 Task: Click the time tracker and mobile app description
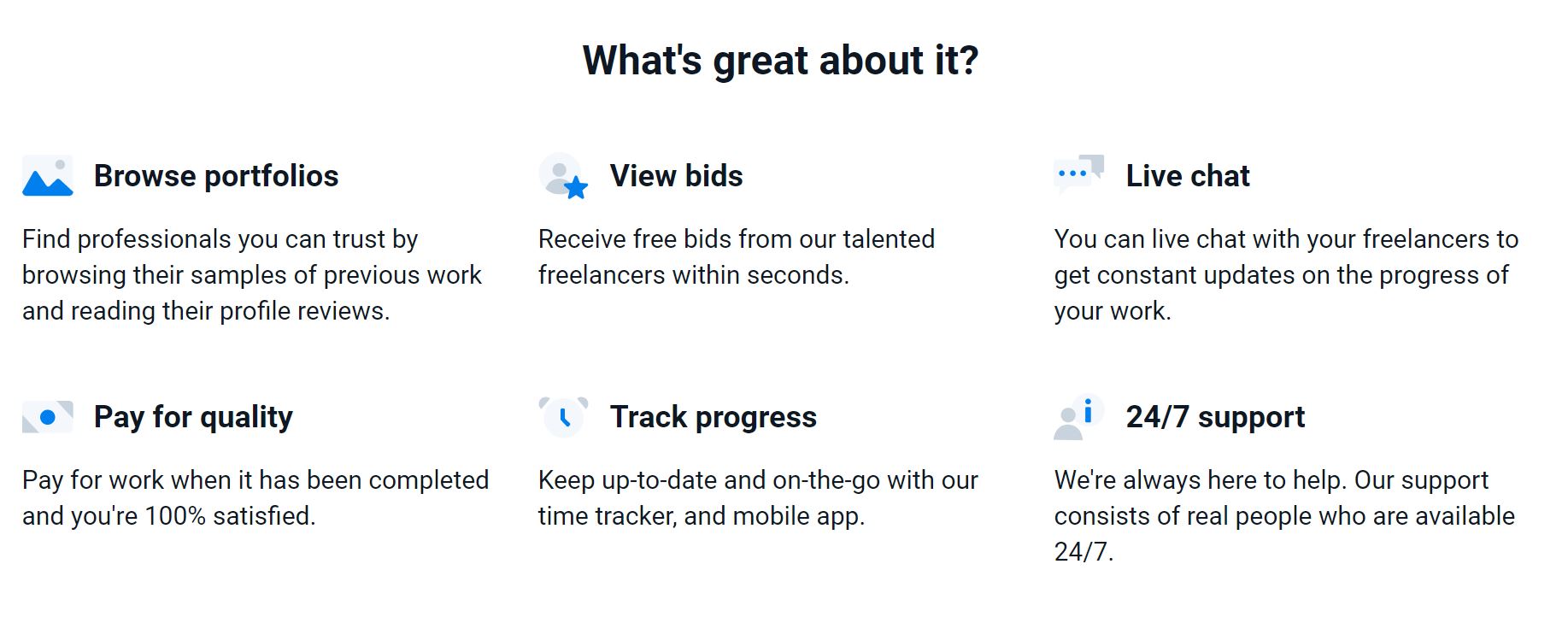click(x=758, y=498)
